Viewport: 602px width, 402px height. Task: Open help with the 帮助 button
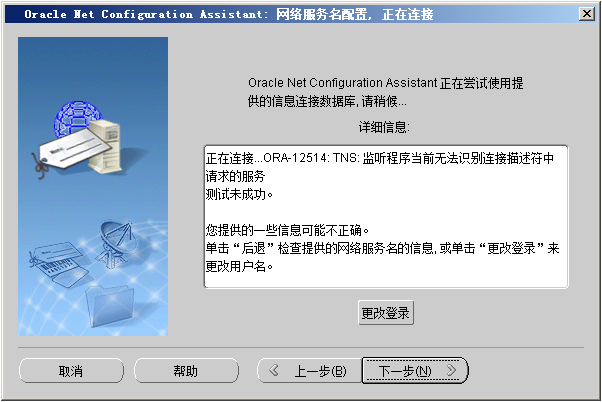(186, 371)
